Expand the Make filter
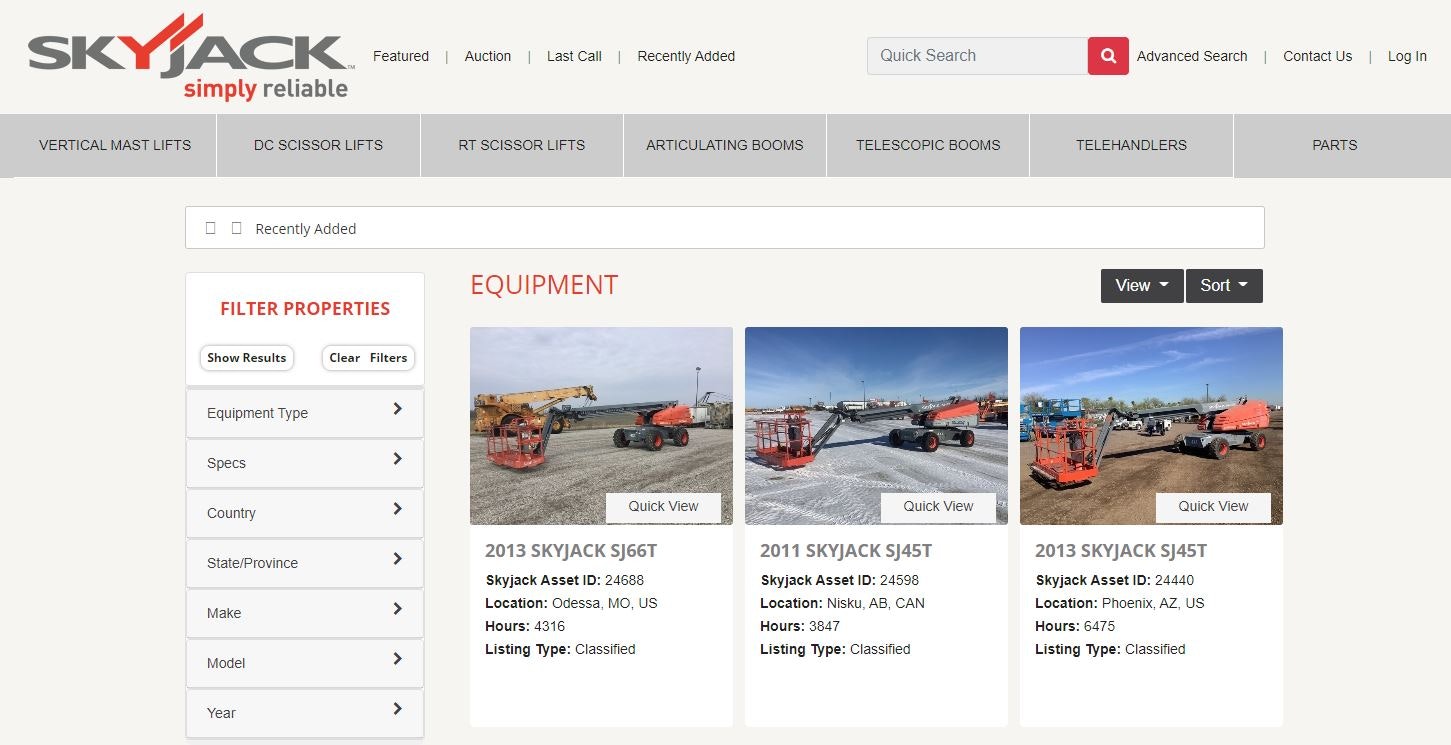 point(304,612)
